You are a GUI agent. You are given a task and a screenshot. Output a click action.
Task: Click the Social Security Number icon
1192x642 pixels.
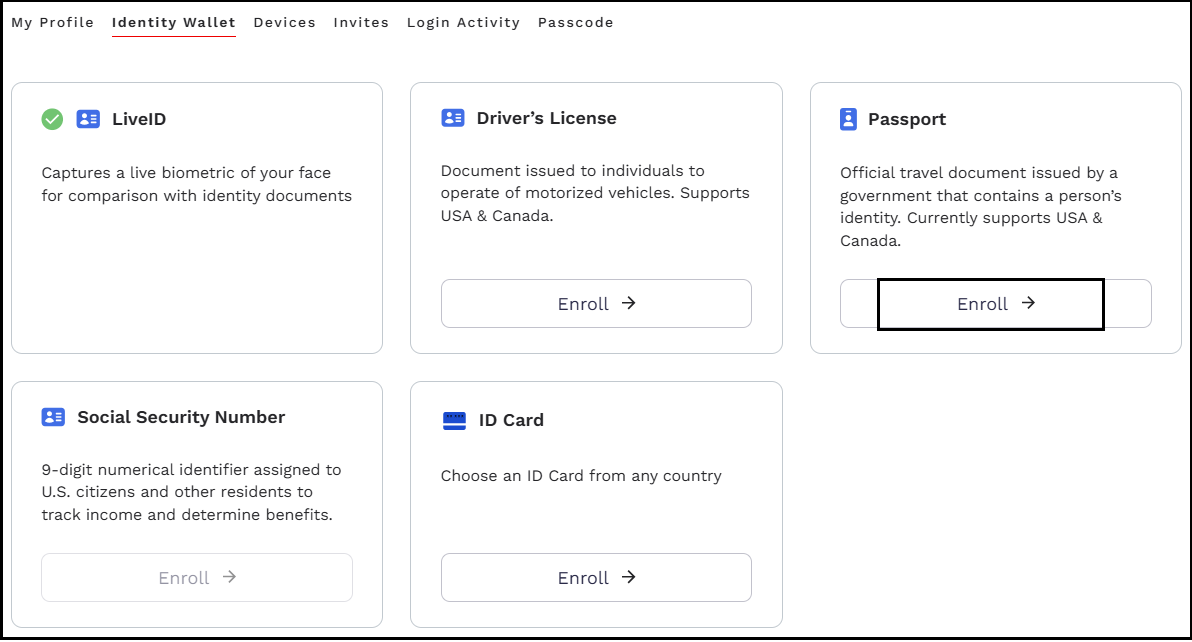[53, 417]
